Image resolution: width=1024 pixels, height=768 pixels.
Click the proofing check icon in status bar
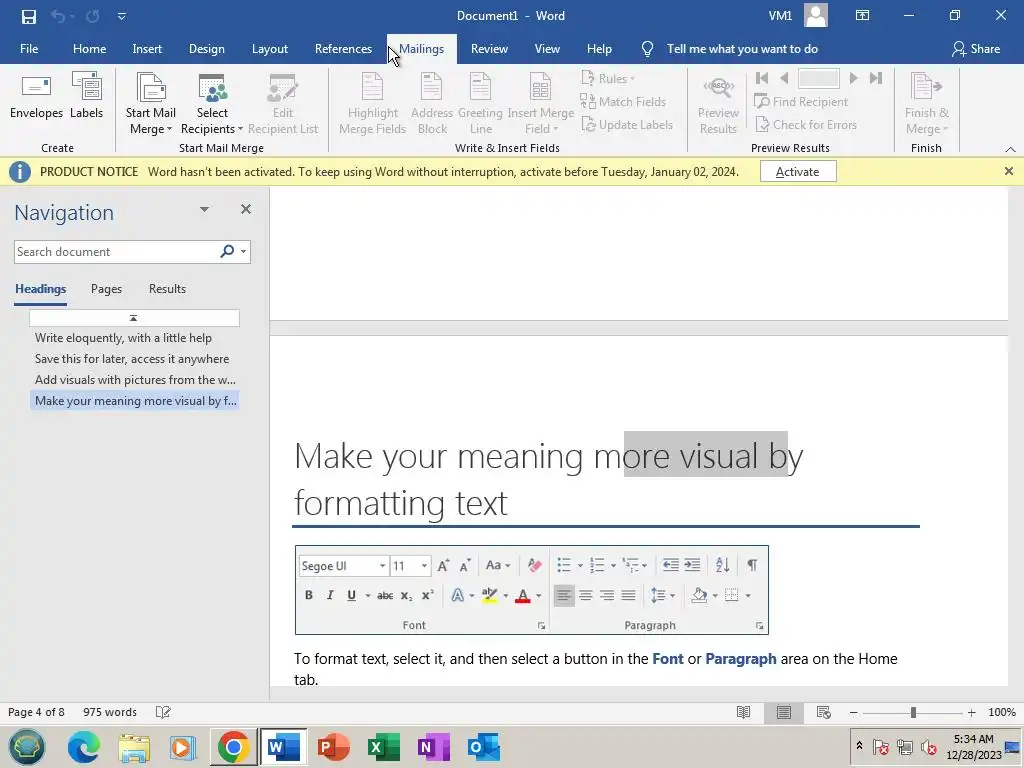click(163, 712)
